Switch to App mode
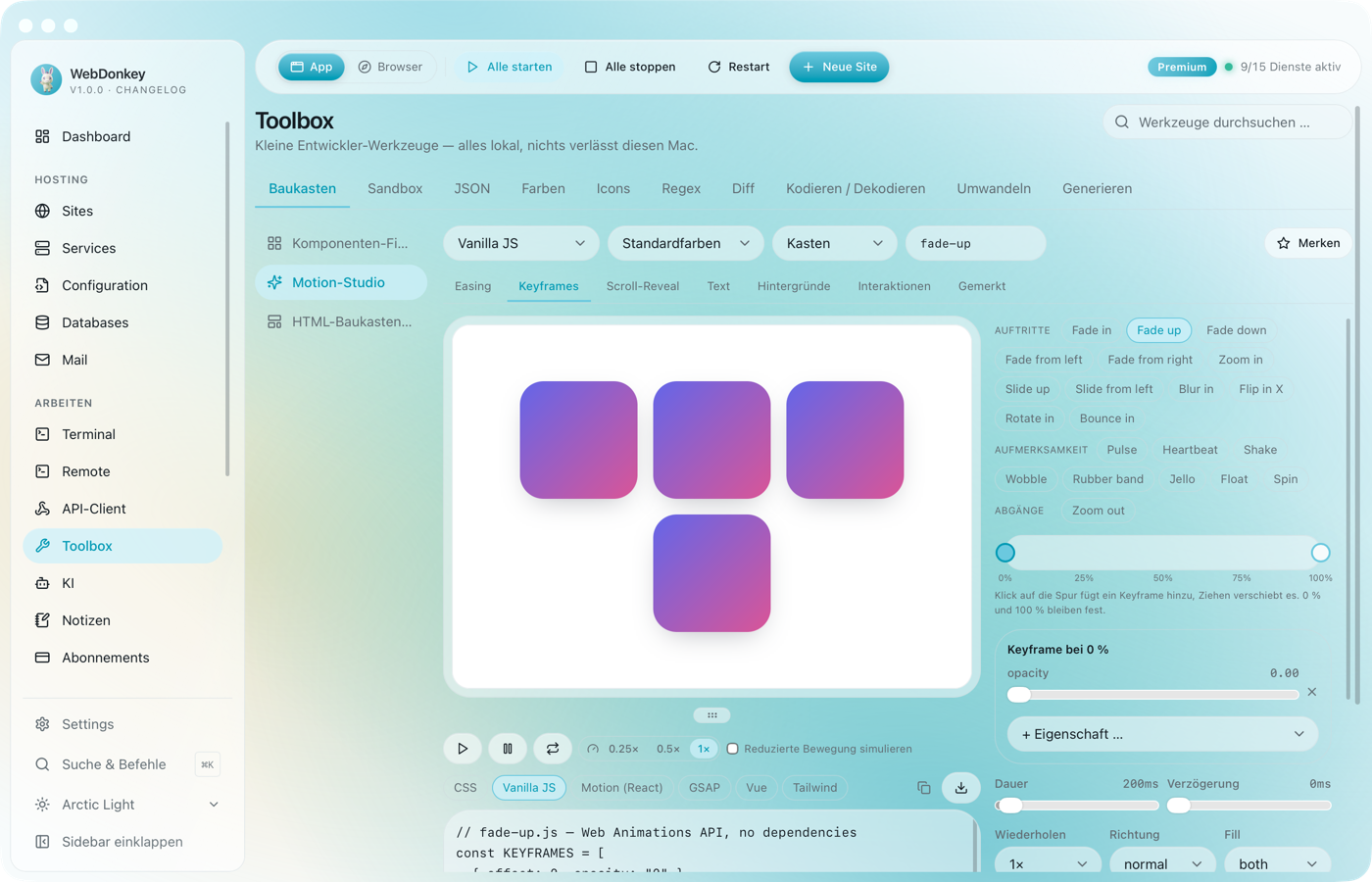This screenshot has height=882, width=1372. (x=312, y=67)
